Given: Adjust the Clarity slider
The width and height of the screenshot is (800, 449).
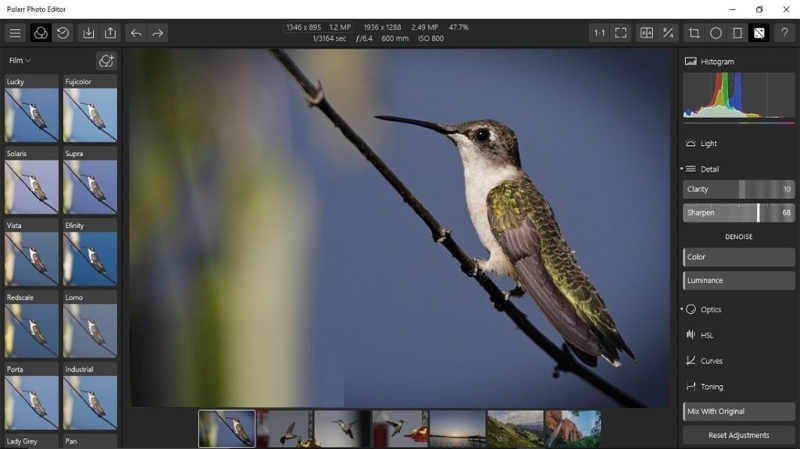Looking at the screenshot, I should (738, 189).
